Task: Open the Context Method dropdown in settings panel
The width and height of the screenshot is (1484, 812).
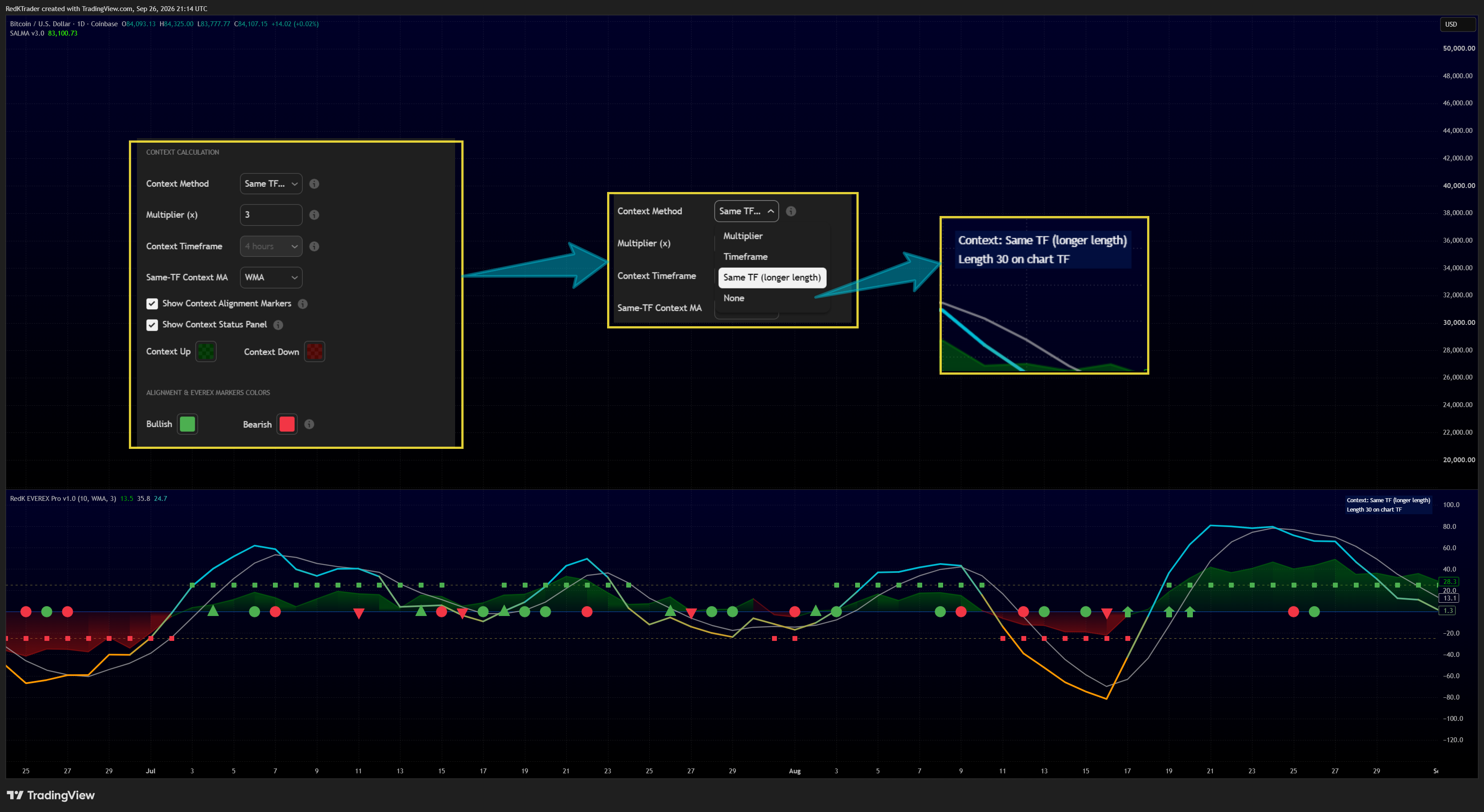Action: click(x=271, y=184)
